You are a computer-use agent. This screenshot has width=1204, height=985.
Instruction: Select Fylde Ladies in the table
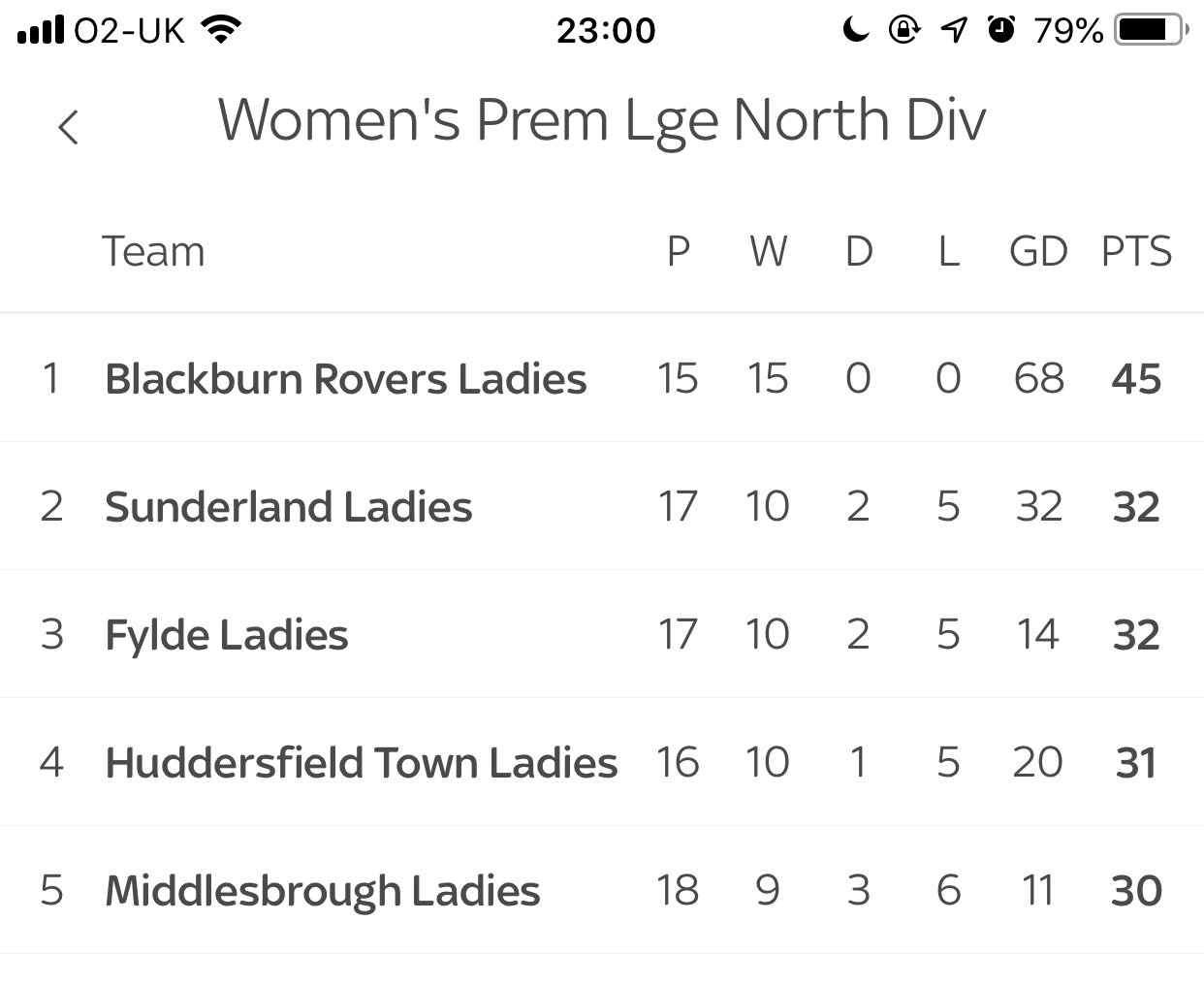[226, 635]
